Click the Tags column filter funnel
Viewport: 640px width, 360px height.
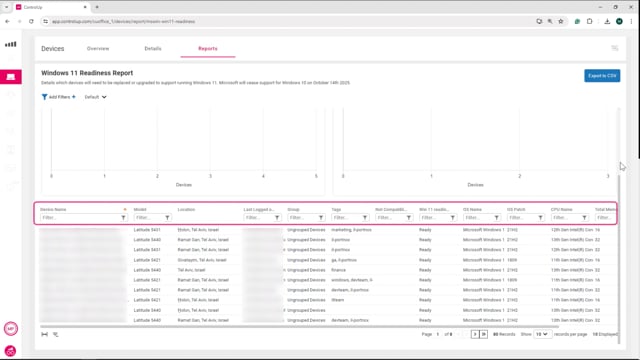[365, 218]
